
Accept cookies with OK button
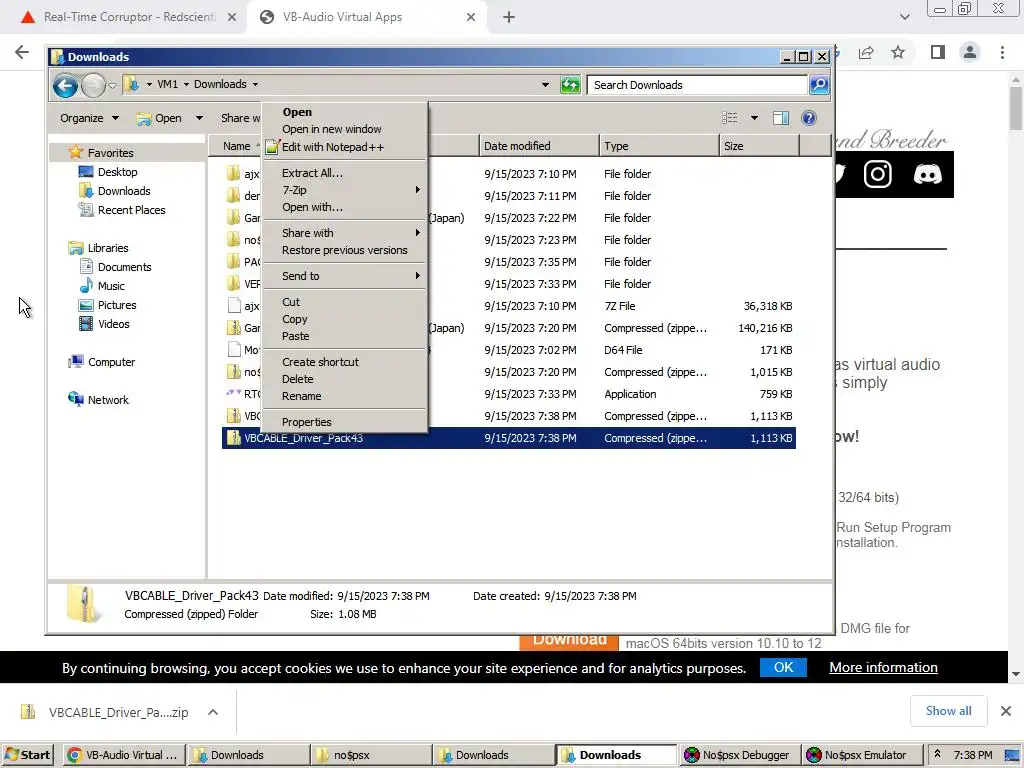pos(783,667)
